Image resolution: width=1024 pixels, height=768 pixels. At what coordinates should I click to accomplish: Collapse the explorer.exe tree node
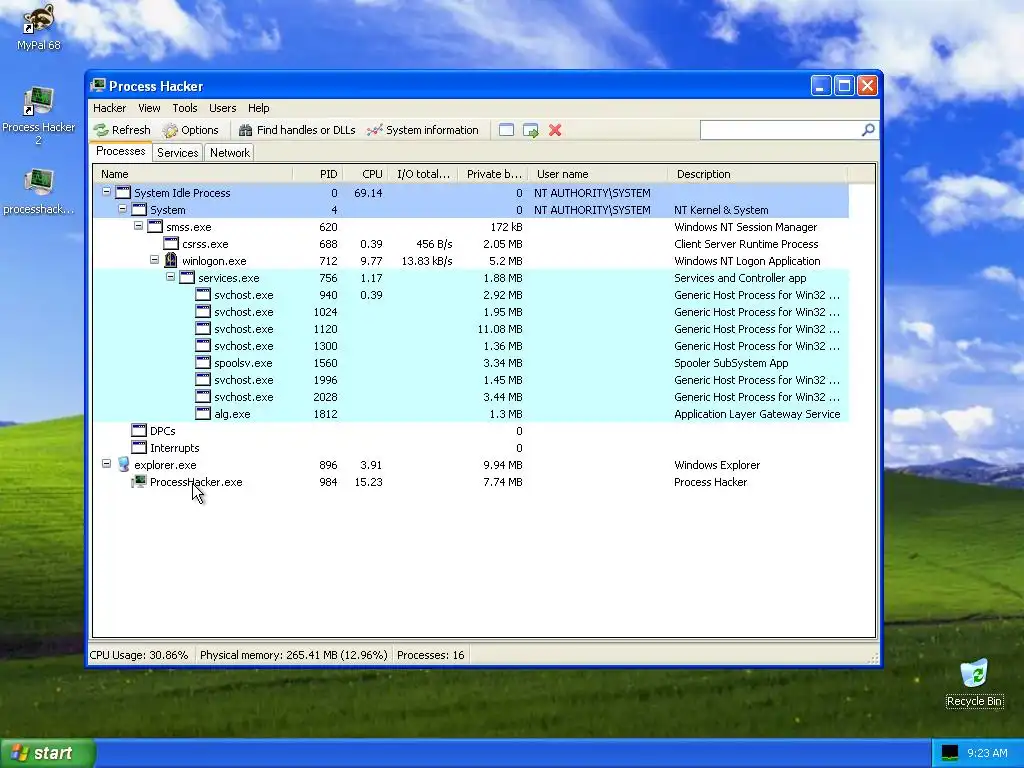point(106,464)
